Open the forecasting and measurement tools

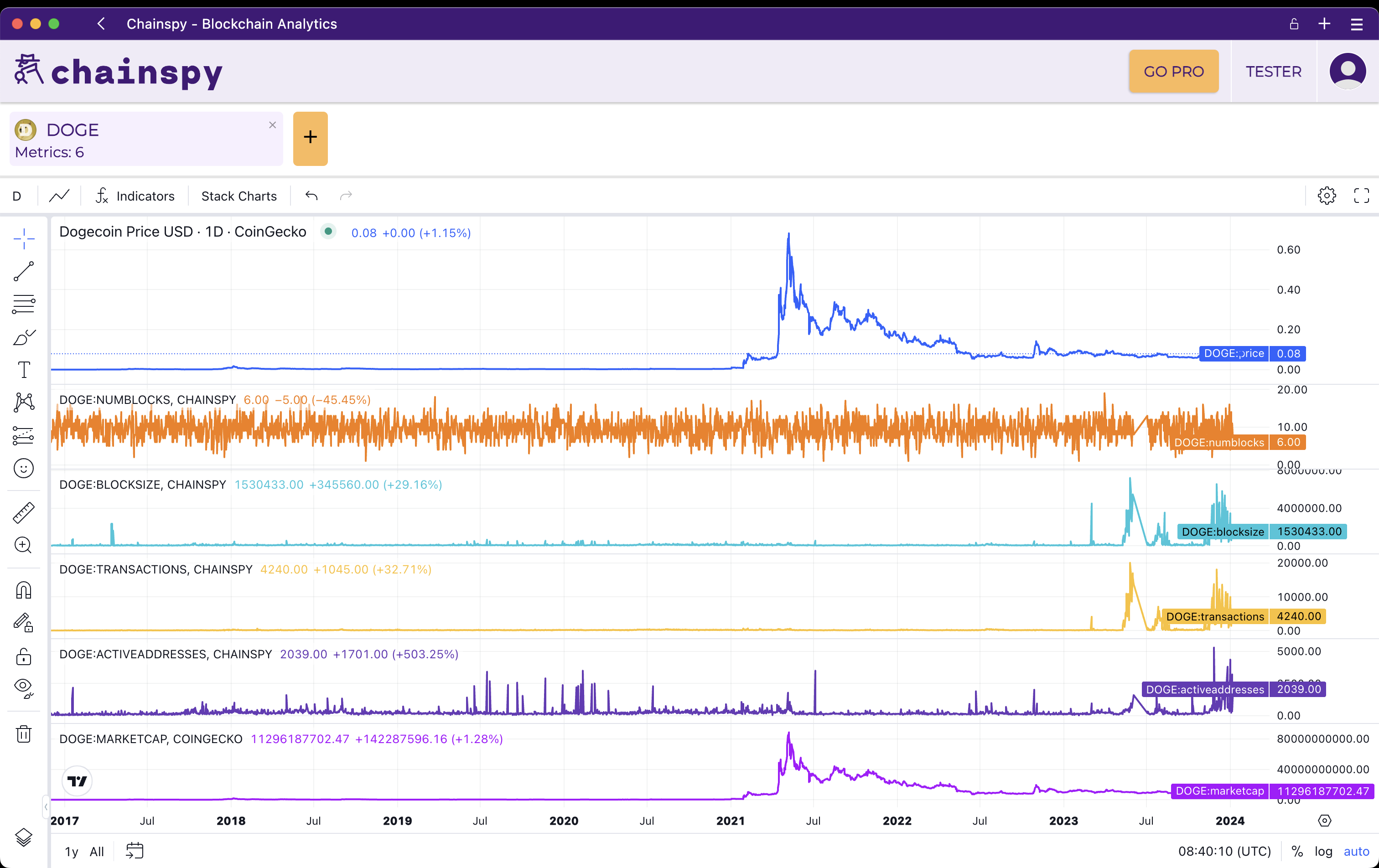[24, 436]
